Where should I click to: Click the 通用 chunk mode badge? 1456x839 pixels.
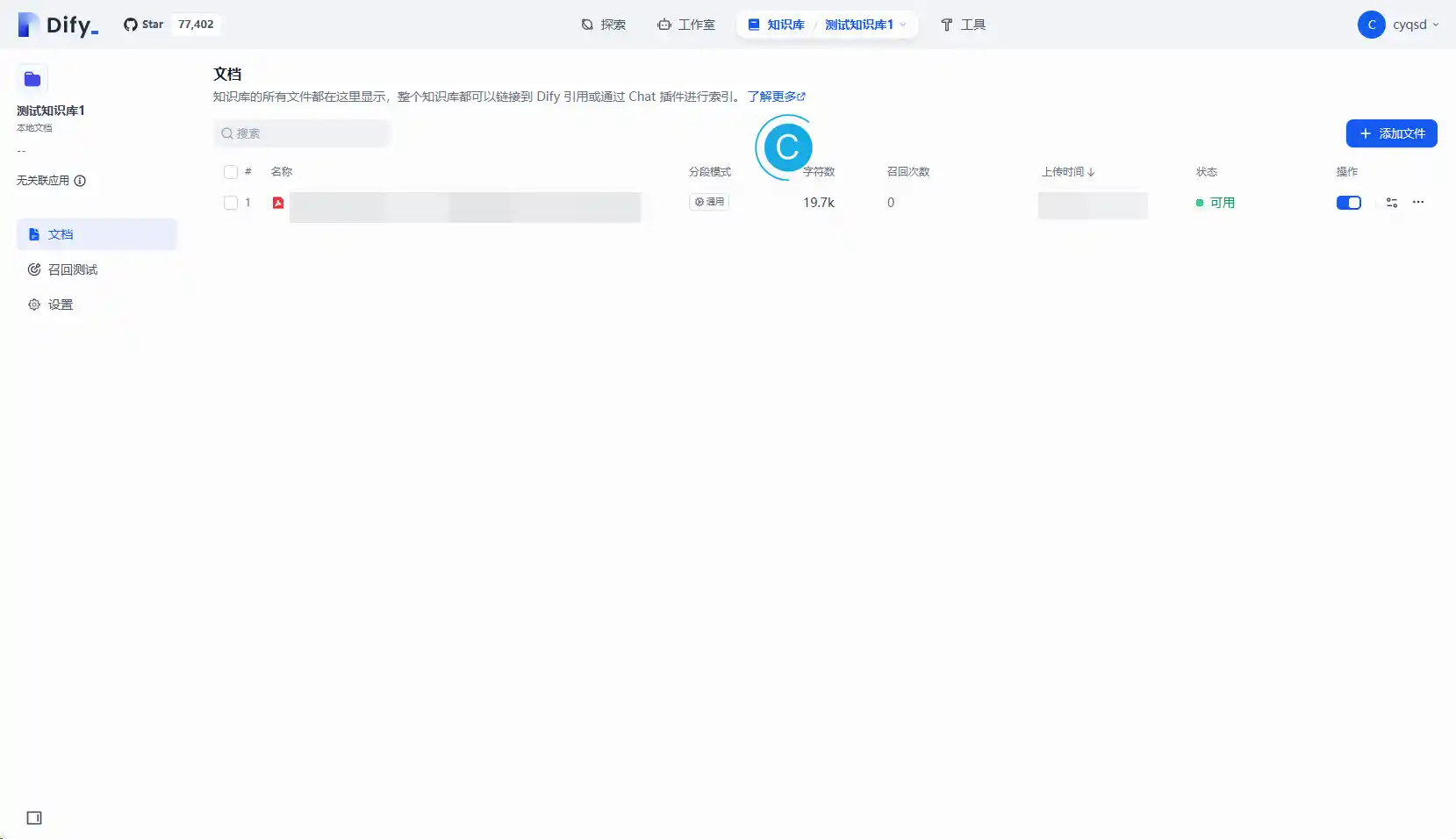coord(709,202)
